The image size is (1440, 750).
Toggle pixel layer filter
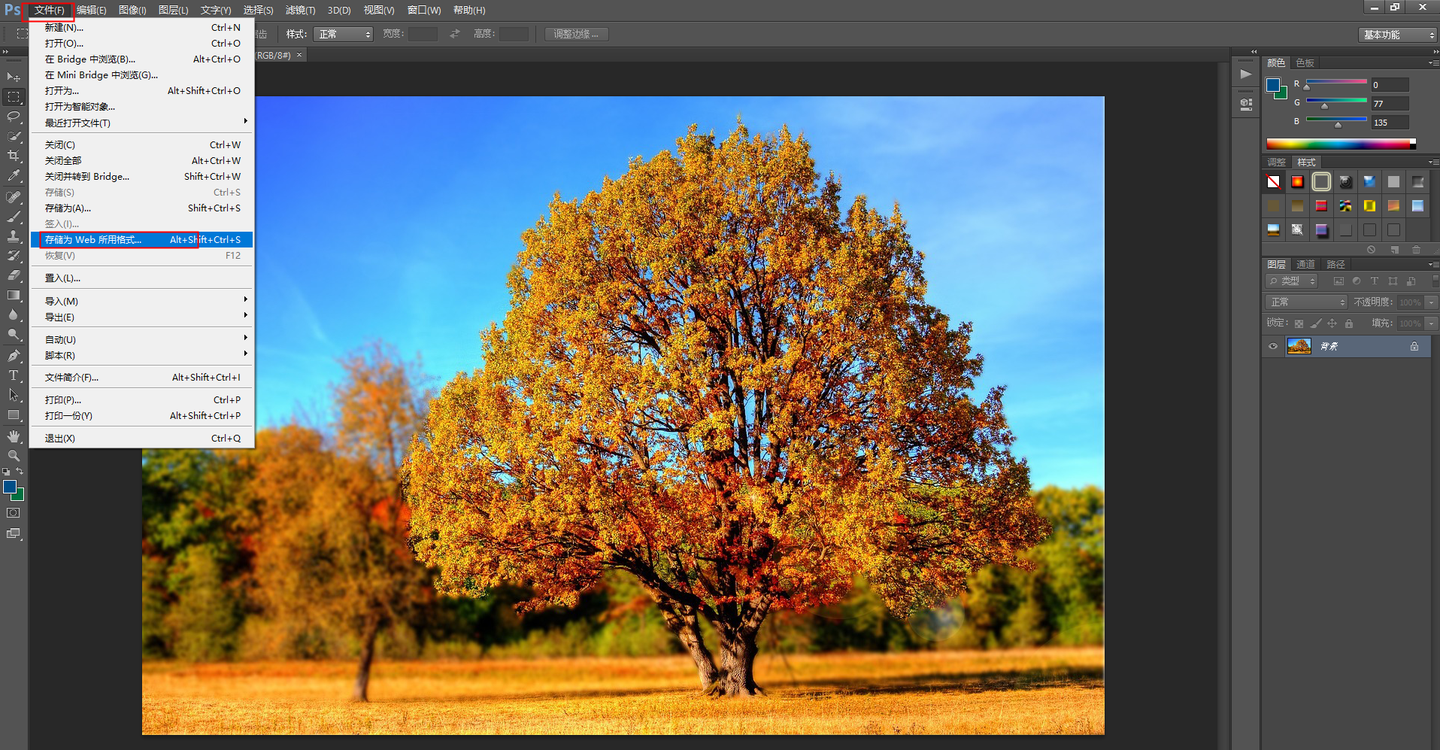point(1339,281)
